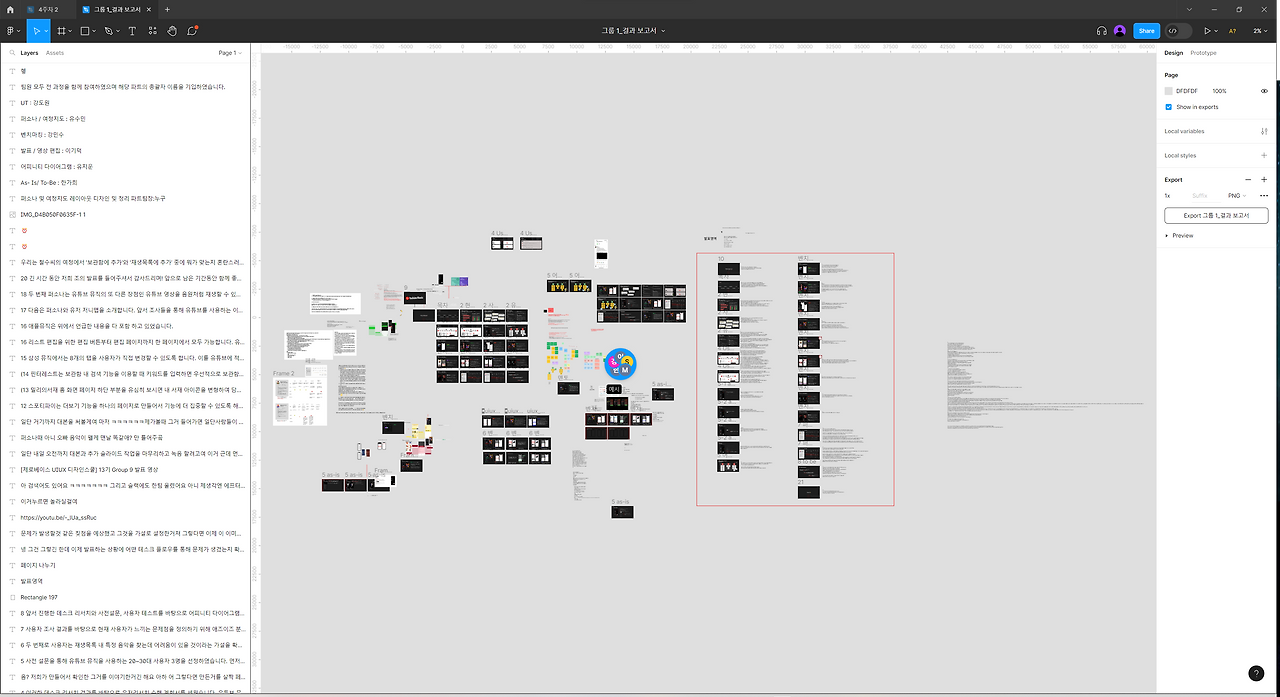Open the help question mark button

point(1257,674)
